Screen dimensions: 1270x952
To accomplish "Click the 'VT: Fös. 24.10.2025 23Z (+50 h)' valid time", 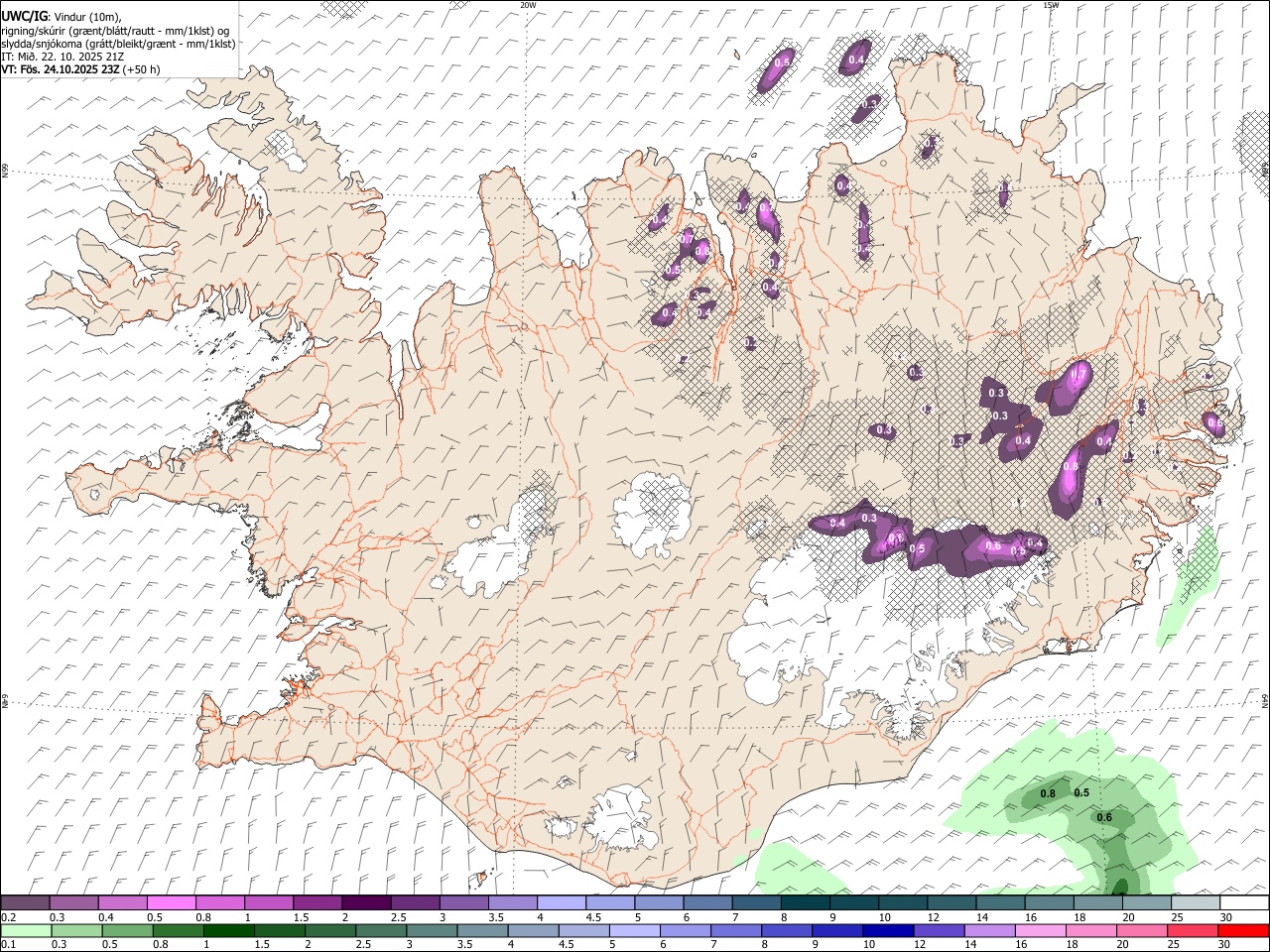I will 80,69.
